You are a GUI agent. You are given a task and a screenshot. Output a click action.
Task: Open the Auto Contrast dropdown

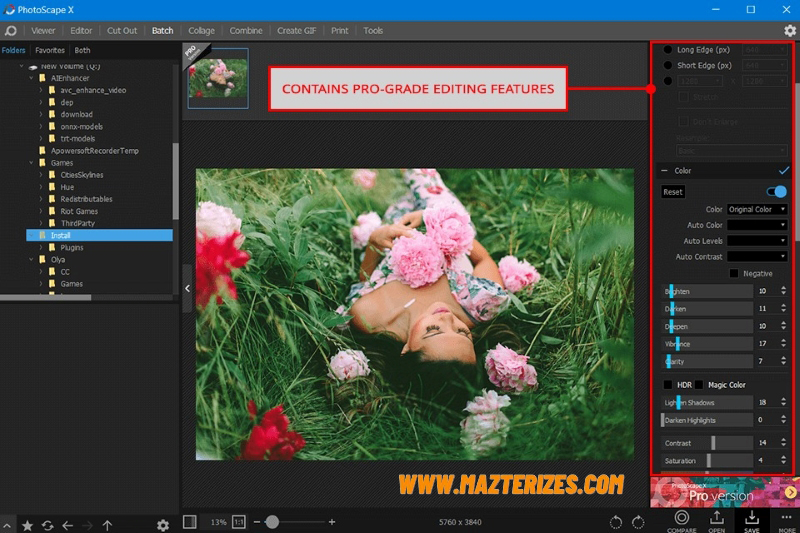tap(757, 257)
